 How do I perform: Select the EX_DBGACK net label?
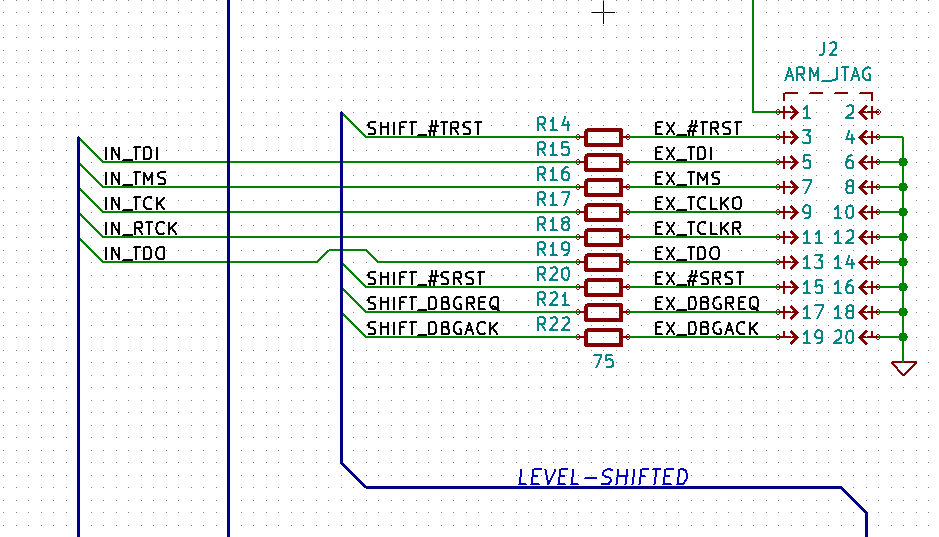[x=706, y=329]
